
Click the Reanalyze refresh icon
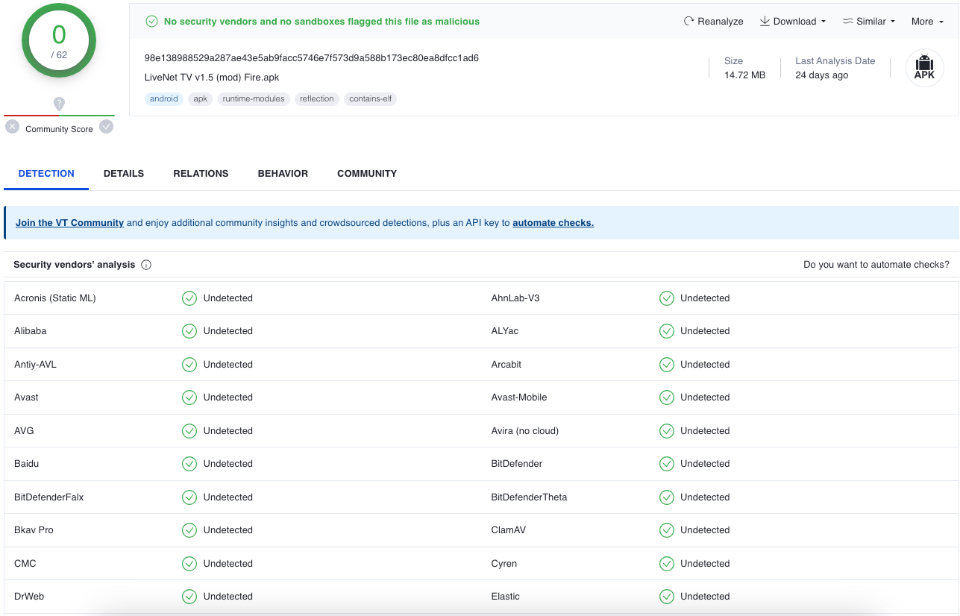[689, 21]
